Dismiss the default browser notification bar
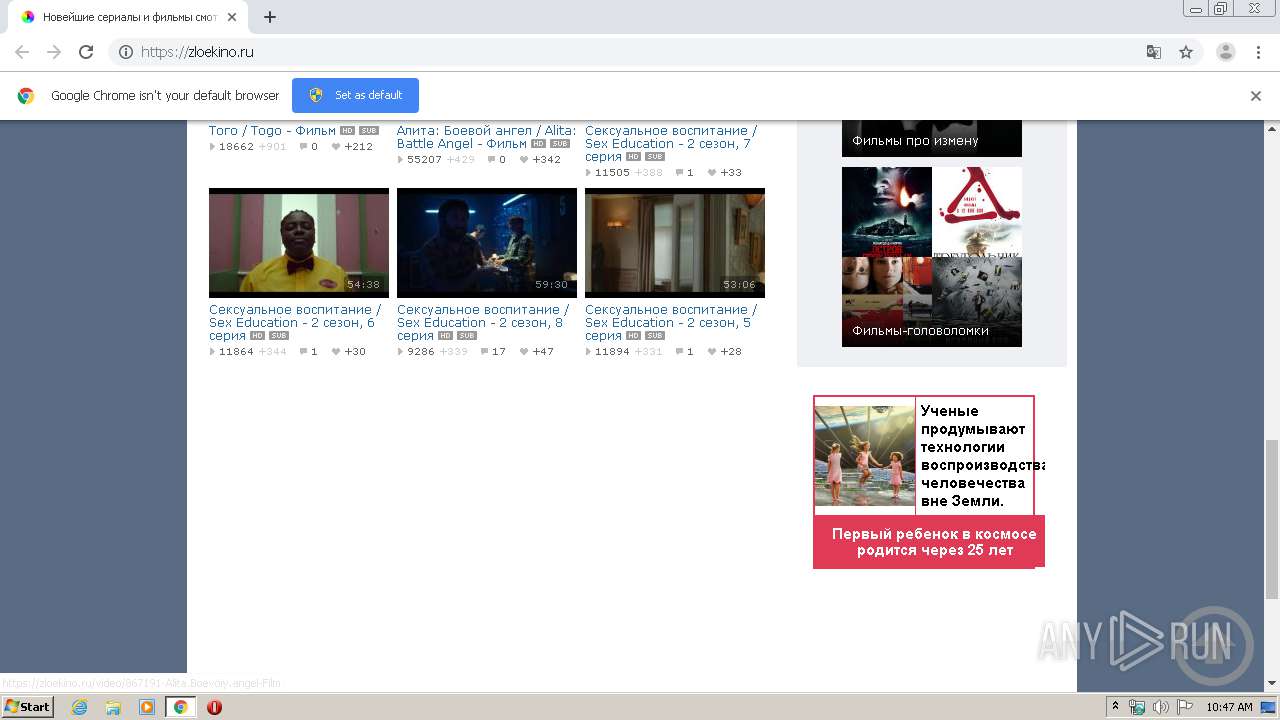The width and height of the screenshot is (1280, 720). 1256,96
